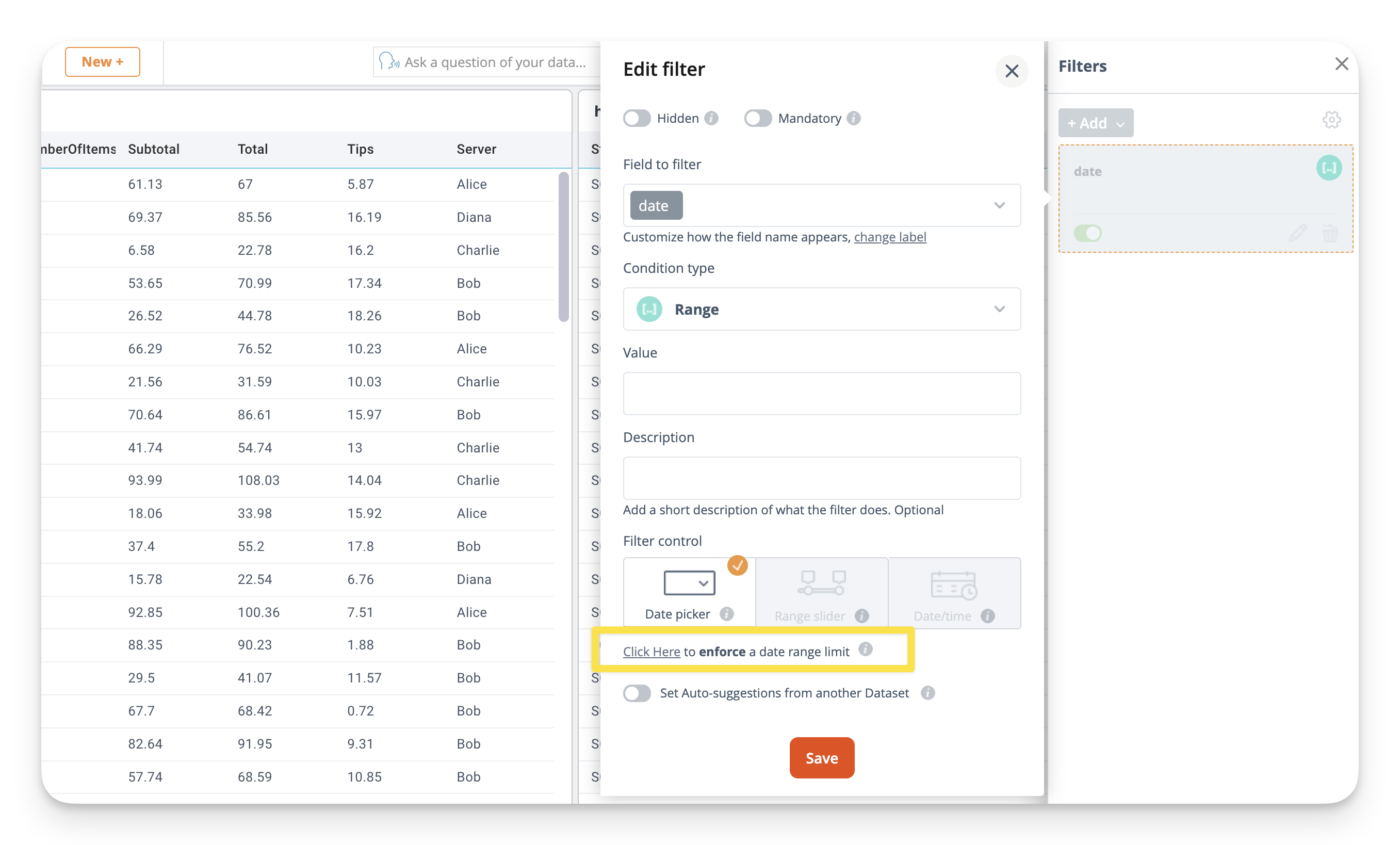Enable the Mandatory switch
Viewport: 1400px width, 845px height.
(757, 118)
